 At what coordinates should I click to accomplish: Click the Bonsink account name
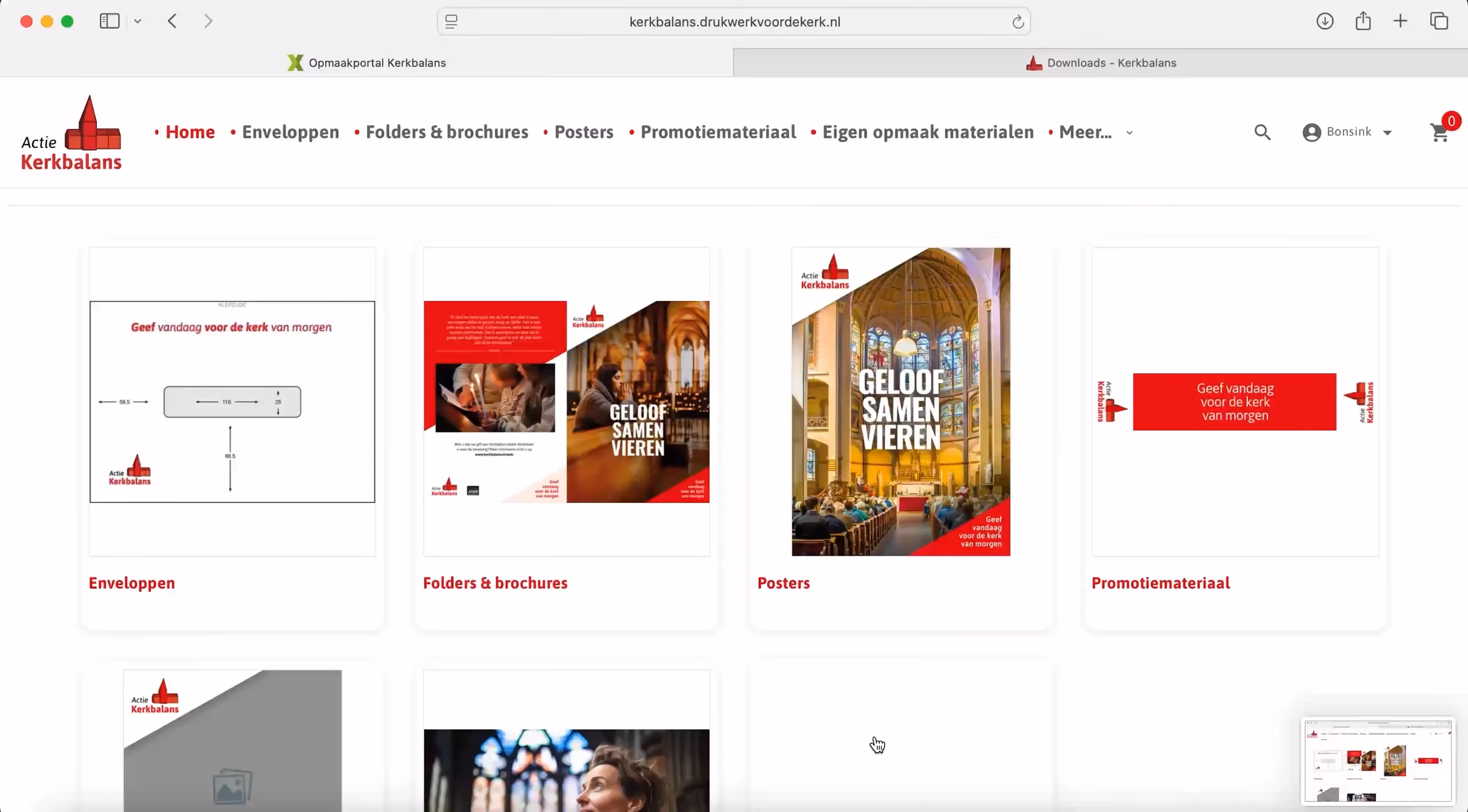point(1349,132)
